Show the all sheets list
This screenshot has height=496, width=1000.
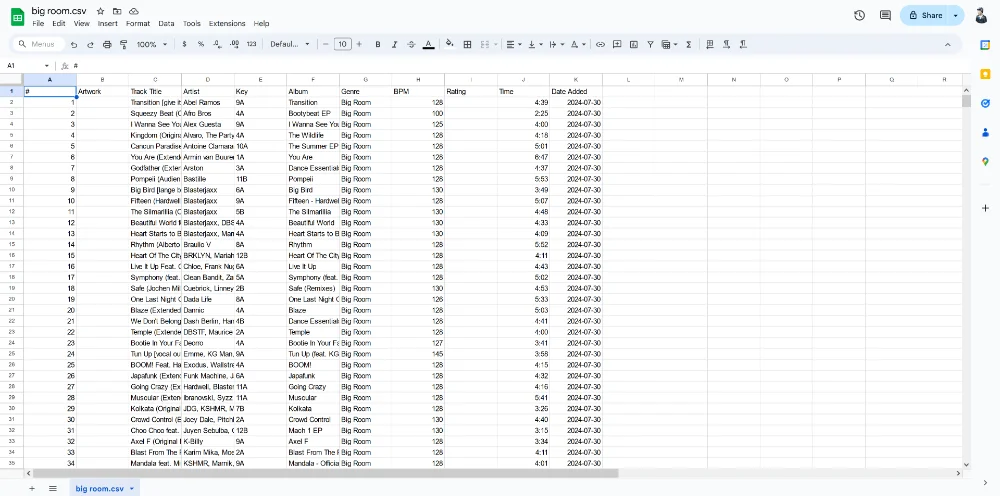point(53,488)
